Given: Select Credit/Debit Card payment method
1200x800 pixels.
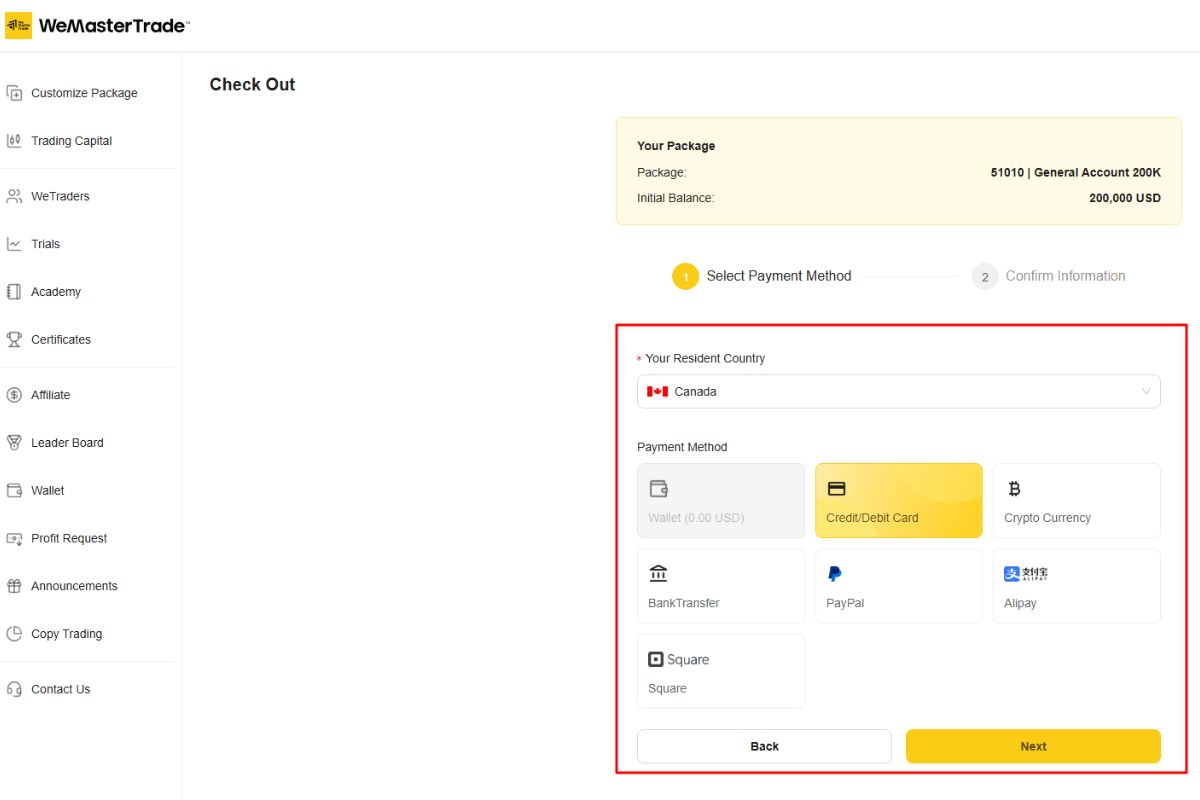Looking at the screenshot, I should click(898, 501).
